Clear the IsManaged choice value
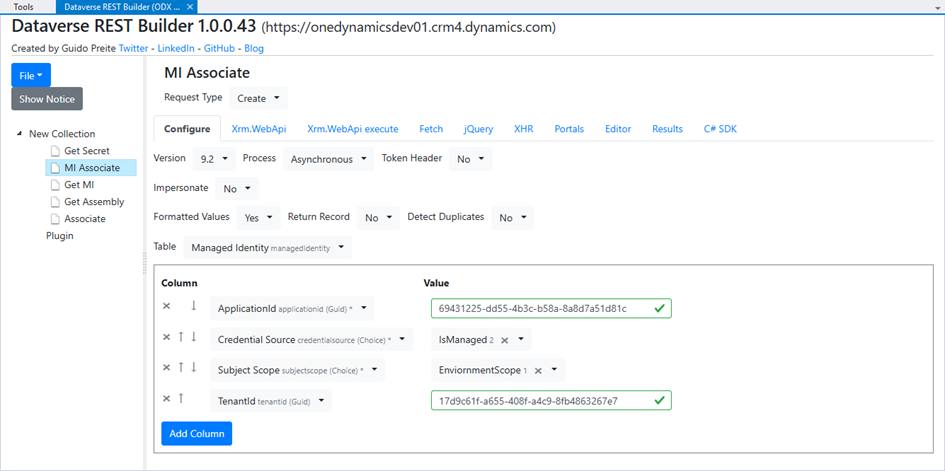 pos(505,340)
